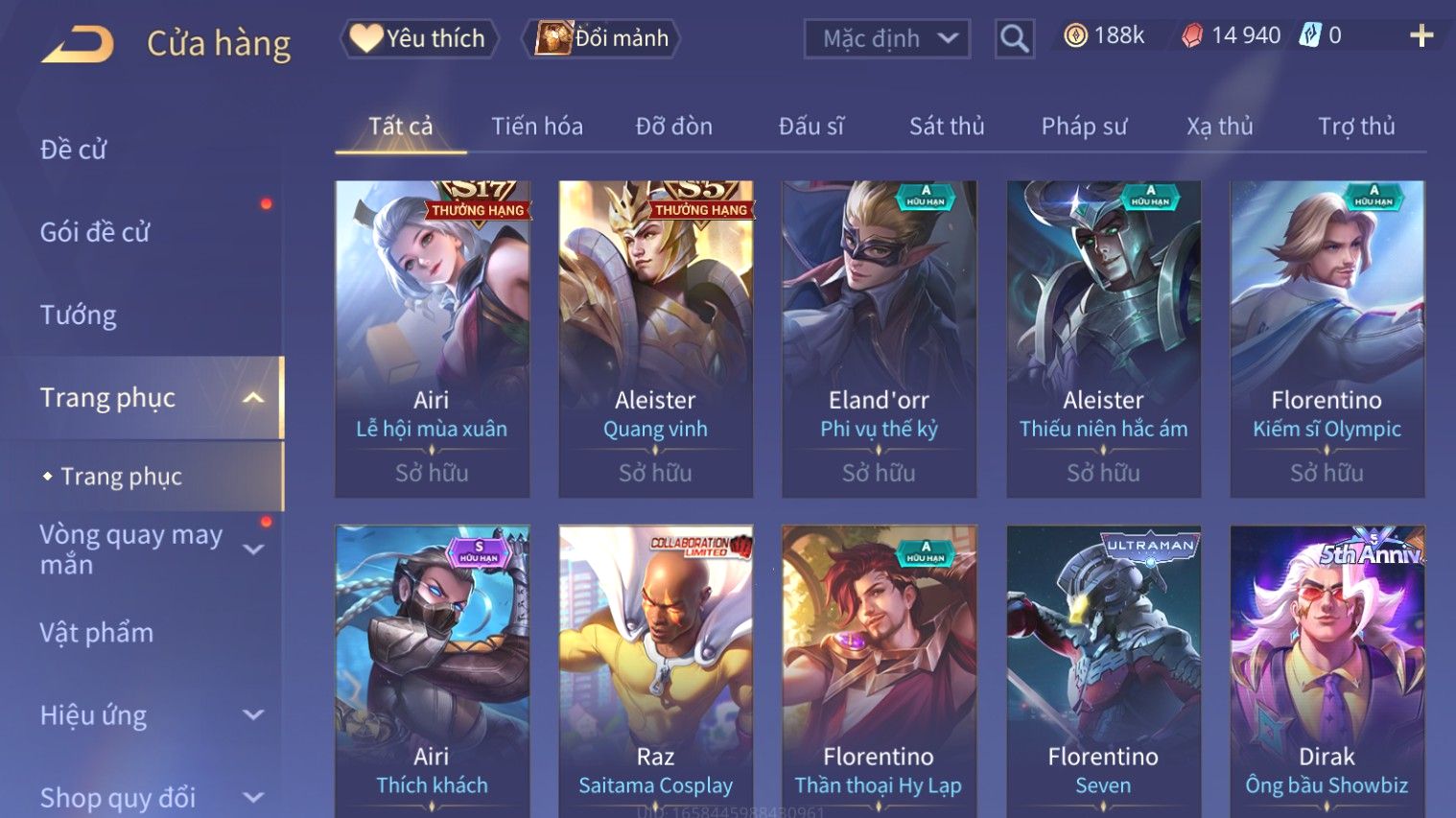Click the chest icon in Đổi mảnh
The width and height of the screenshot is (1456, 818).
[553, 38]
